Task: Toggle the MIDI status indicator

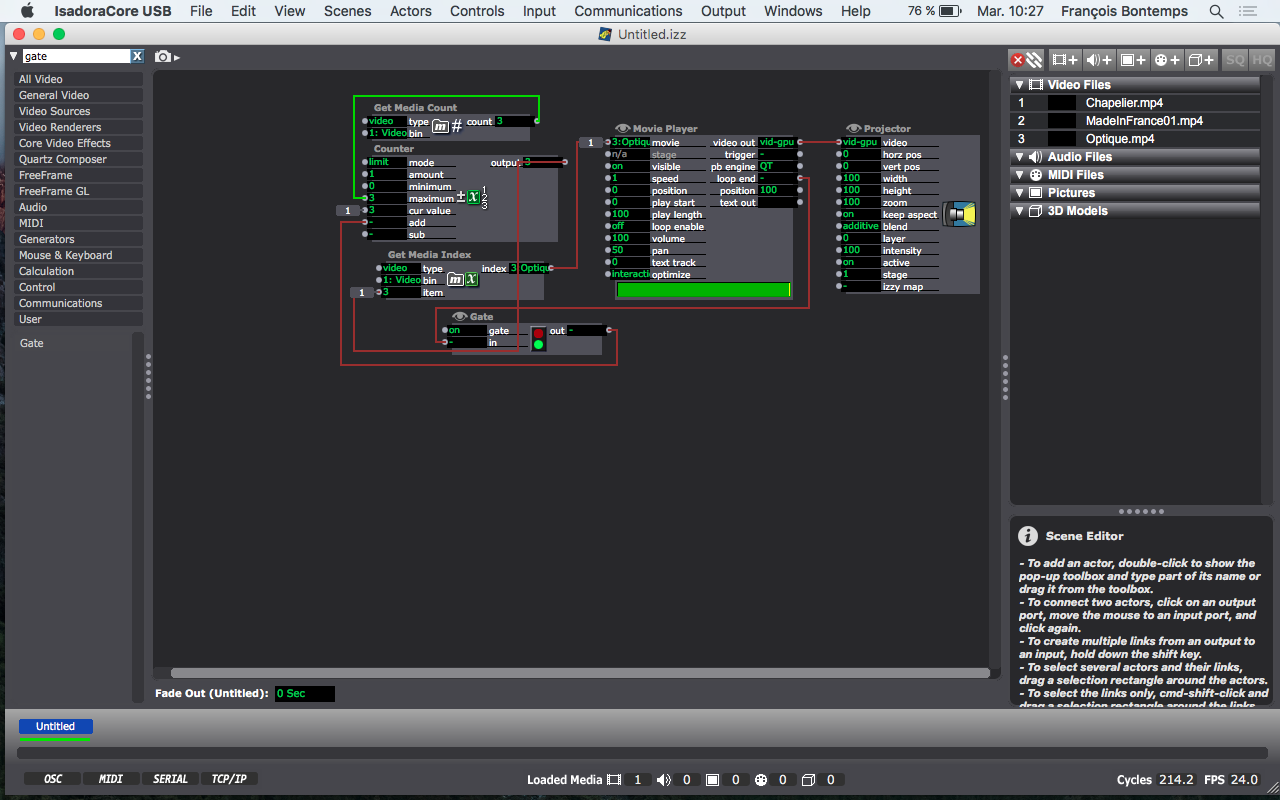Action: 111,779
